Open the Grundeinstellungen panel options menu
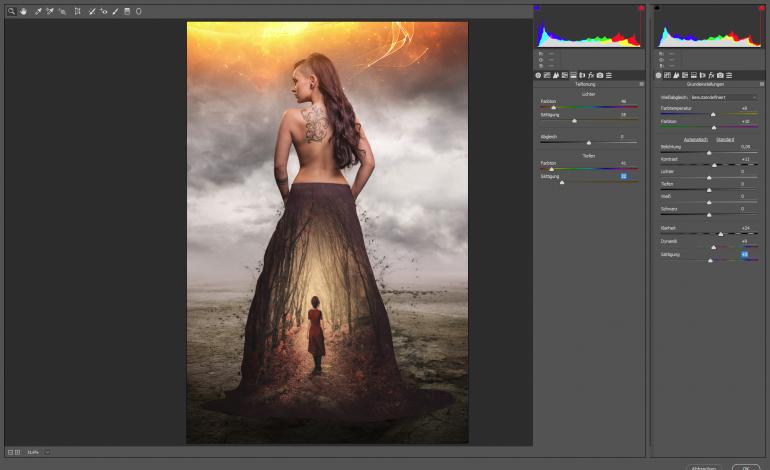The image size is (770, 470). tap(762, 84)
